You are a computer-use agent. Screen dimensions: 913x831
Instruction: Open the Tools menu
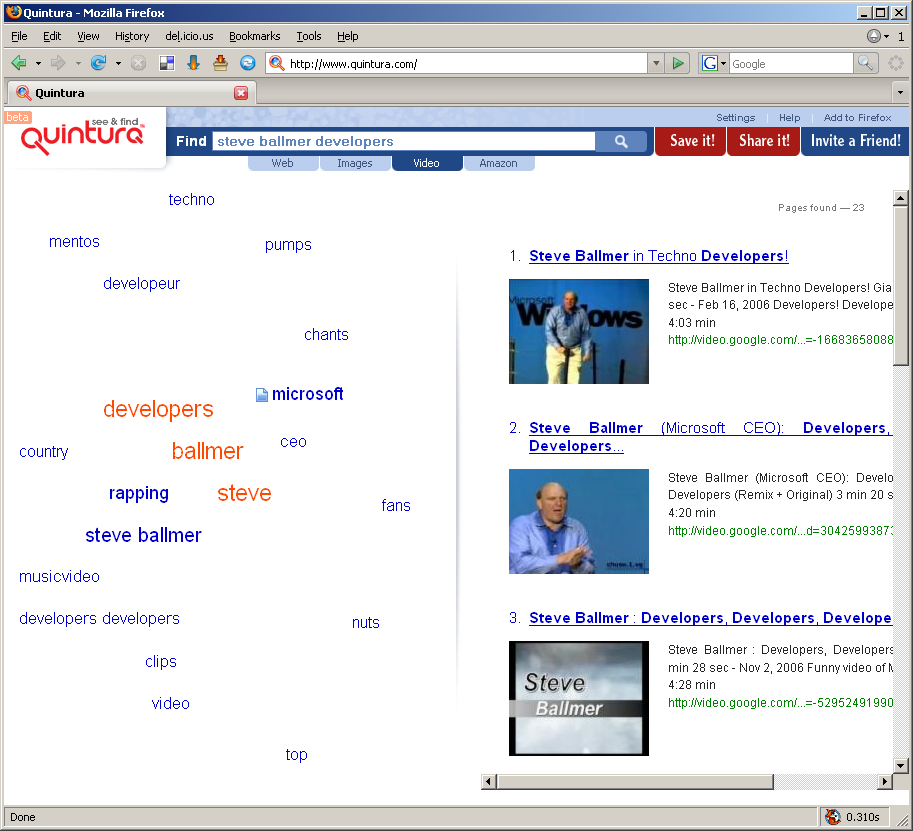pyautogui.click(x=309, y=36)
